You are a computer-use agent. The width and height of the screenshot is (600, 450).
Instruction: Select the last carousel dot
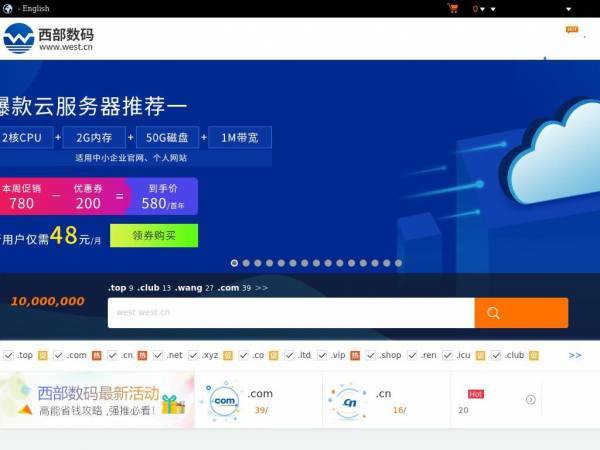coord(398,263)
